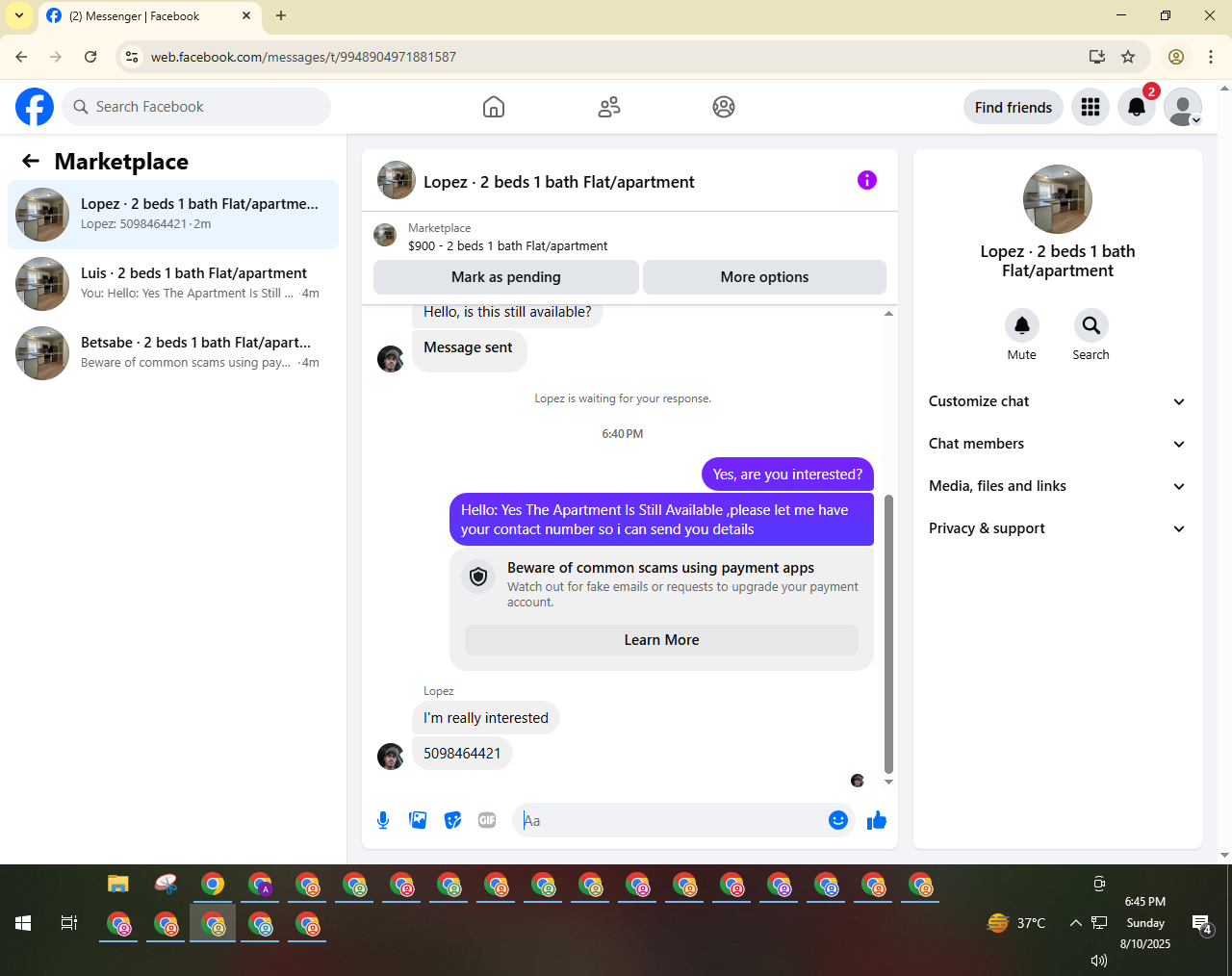
Task: Reload the page in Chrome
Action: [x=90, y=57]
